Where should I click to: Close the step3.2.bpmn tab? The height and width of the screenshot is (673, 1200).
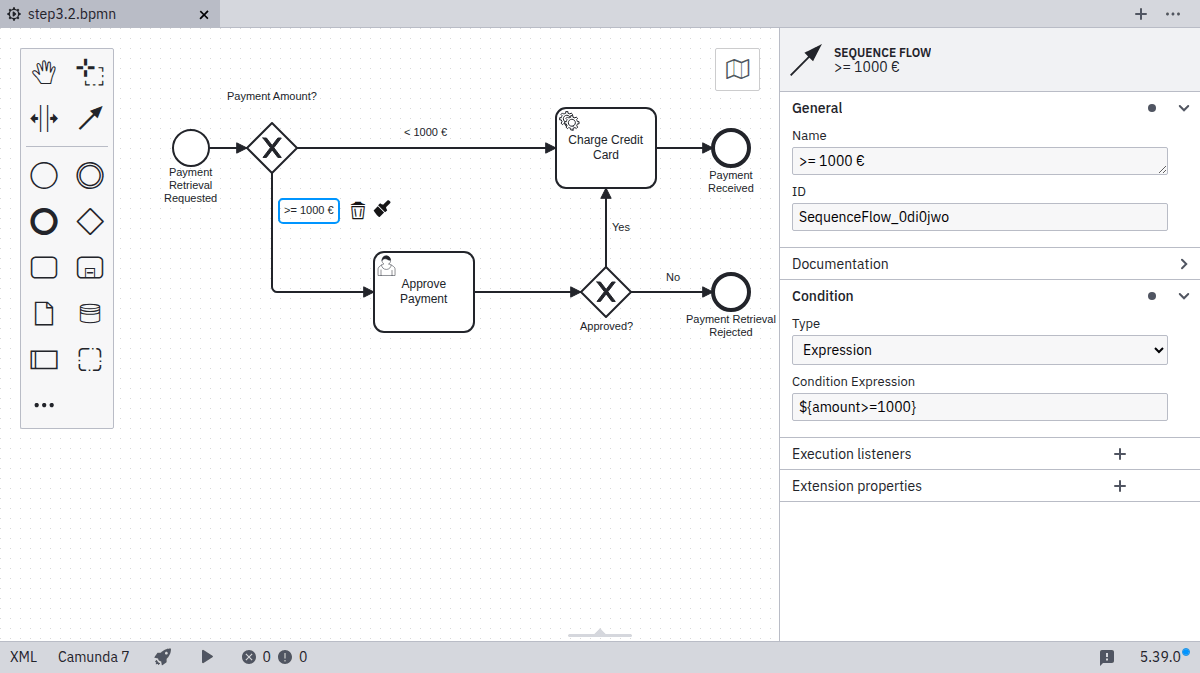(x=204, y=15)
